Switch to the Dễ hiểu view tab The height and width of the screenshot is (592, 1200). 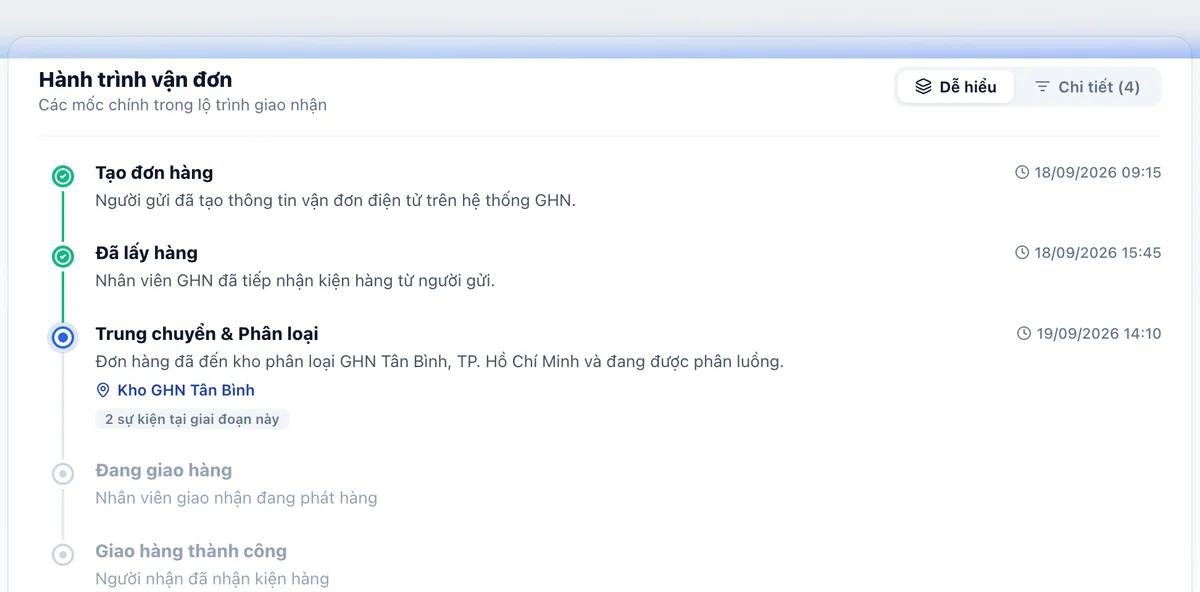(x=955, y=87)
